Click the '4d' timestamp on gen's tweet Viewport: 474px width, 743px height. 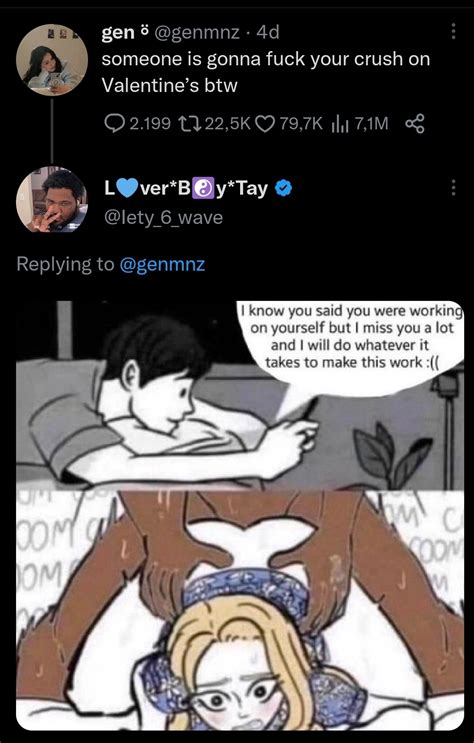coord(267,32)
